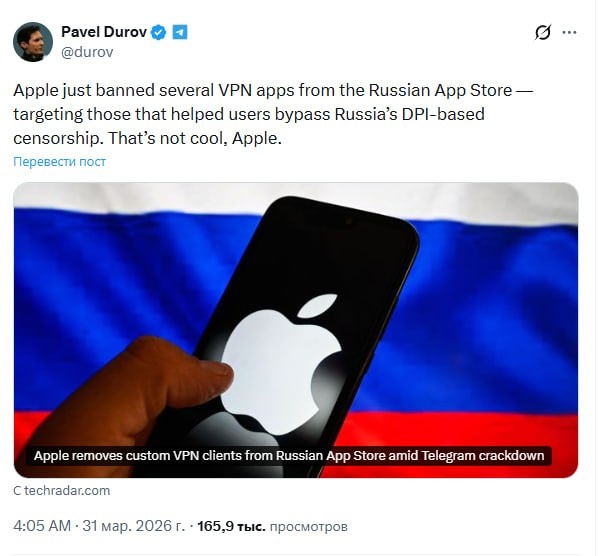Click the TechRadar article headline caption
The image size is (599, 556).
click(289, 456)
